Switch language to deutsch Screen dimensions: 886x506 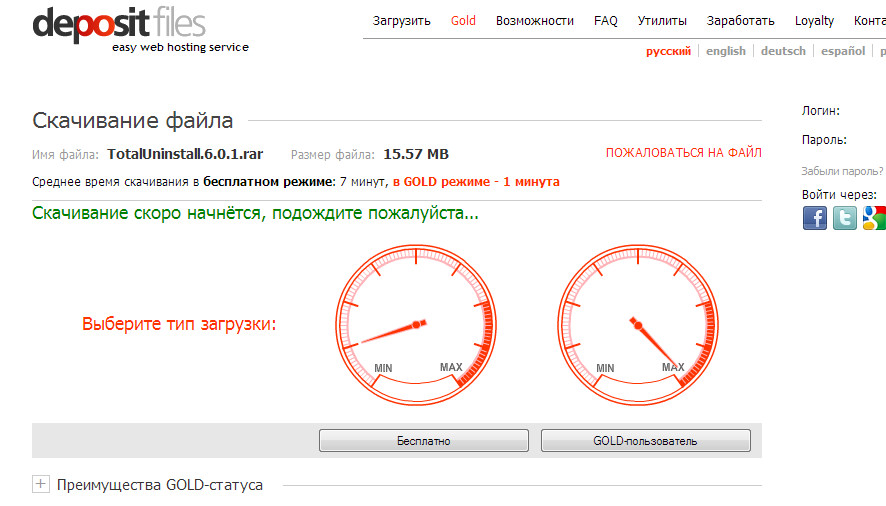click(783, 51)
